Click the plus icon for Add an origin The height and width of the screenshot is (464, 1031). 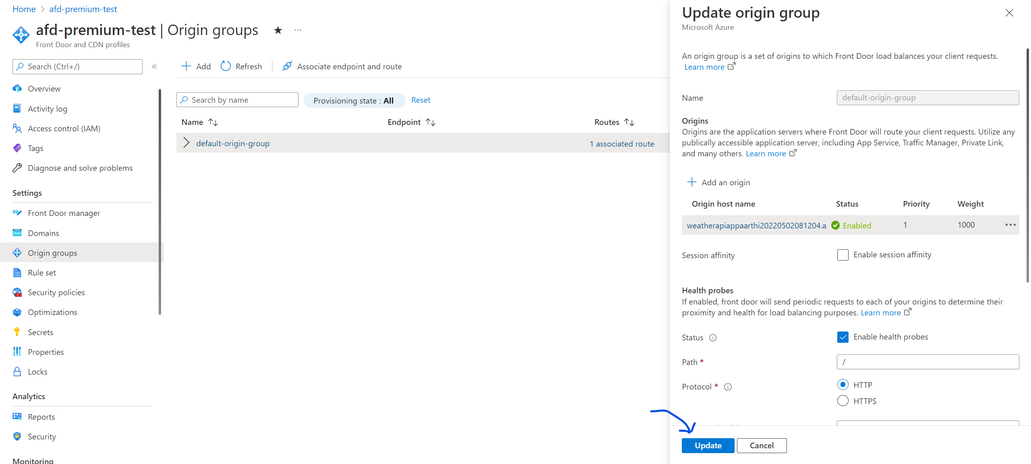pyautogui.click(x=692, y=182)
